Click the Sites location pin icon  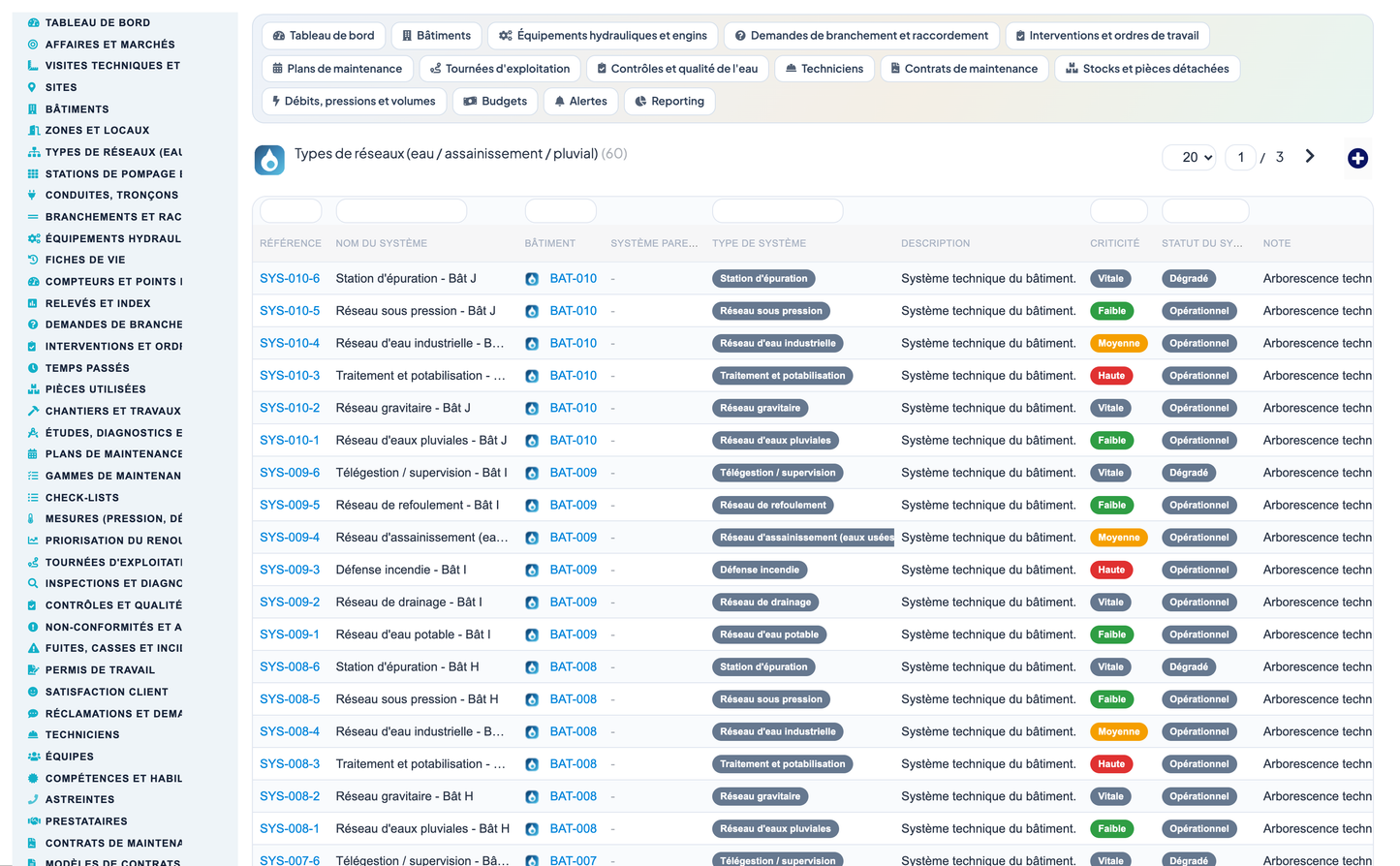pyautogui.click(x=33, y=87)
